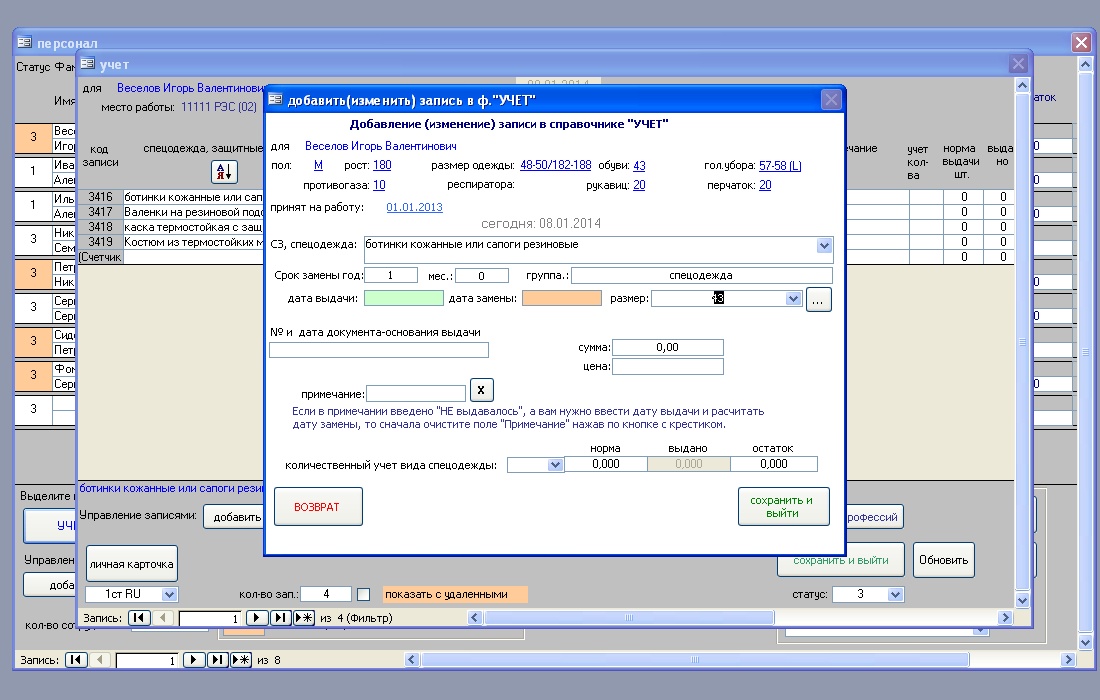Click document № и дата field

(x=379, y=350)
